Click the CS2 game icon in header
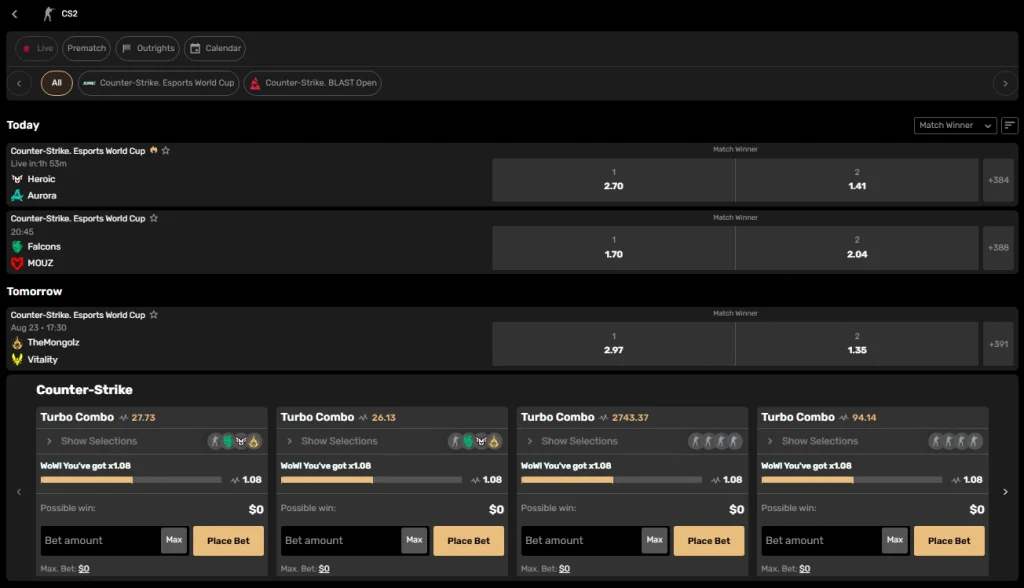This screenshot has height=588, width=1024. [48, 14]
